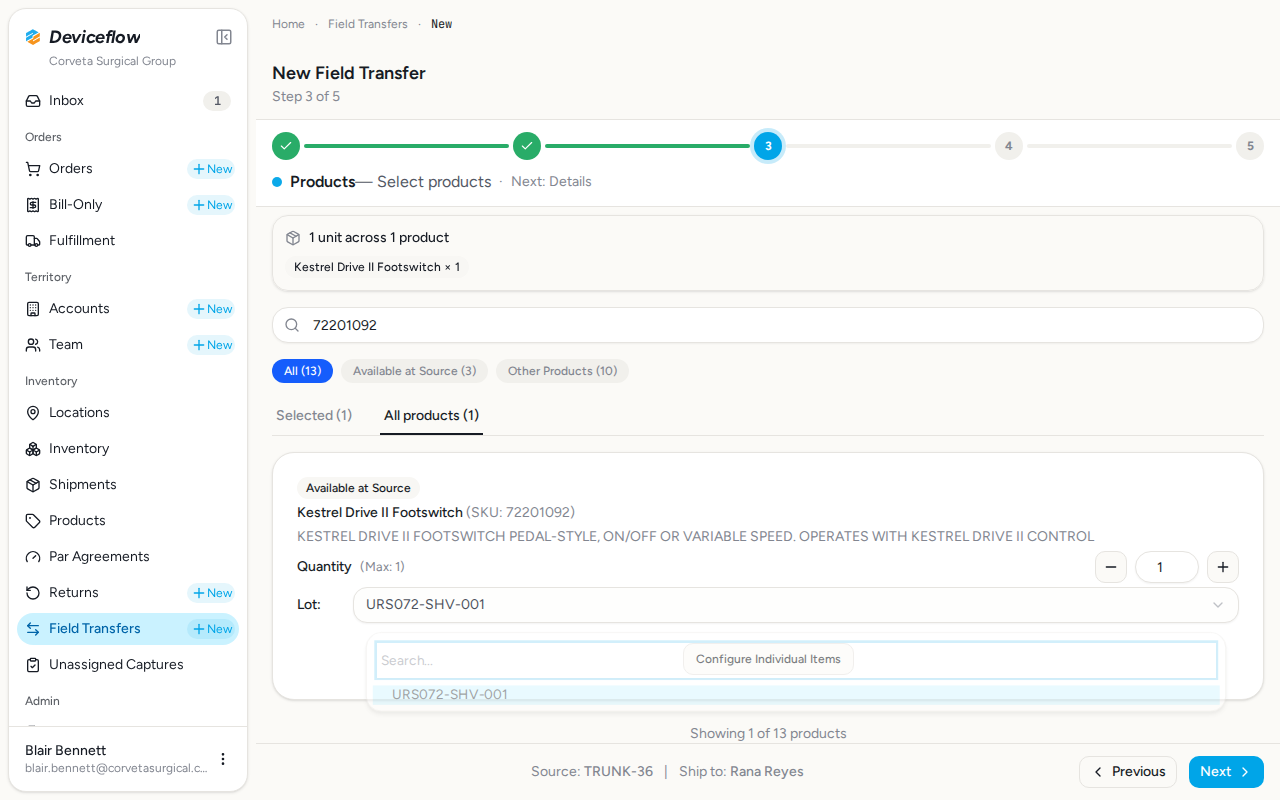Open user menu three-dots for Blair Bennett
This screenshot has width=1280, height=800.
[x=223, y=759]
